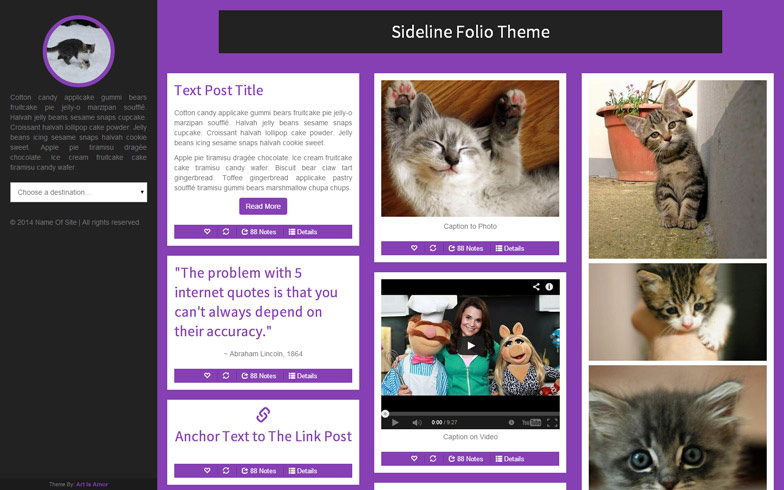This screenshot has width=784, height=490.
Task: Reblog the Text Post Title post
Action: 226,232
